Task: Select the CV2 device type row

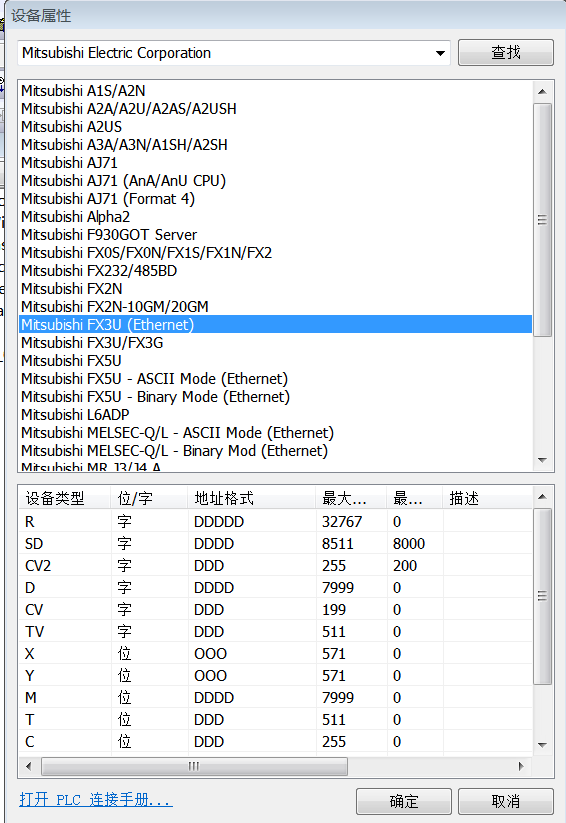Action: tap(276, 566)
